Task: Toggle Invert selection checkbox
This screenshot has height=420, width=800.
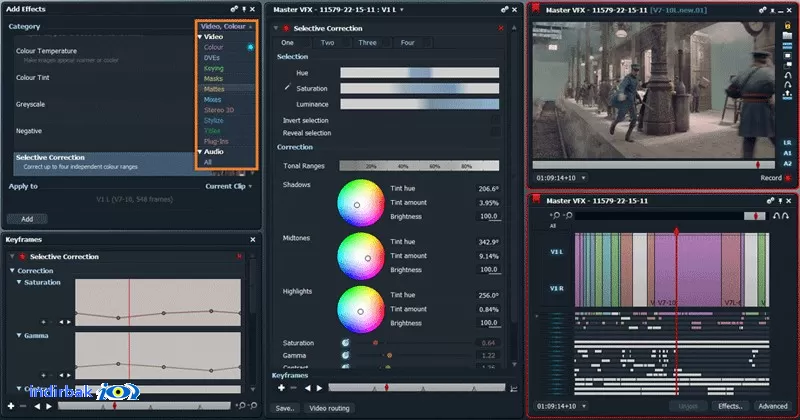Action: pos(495,120)
